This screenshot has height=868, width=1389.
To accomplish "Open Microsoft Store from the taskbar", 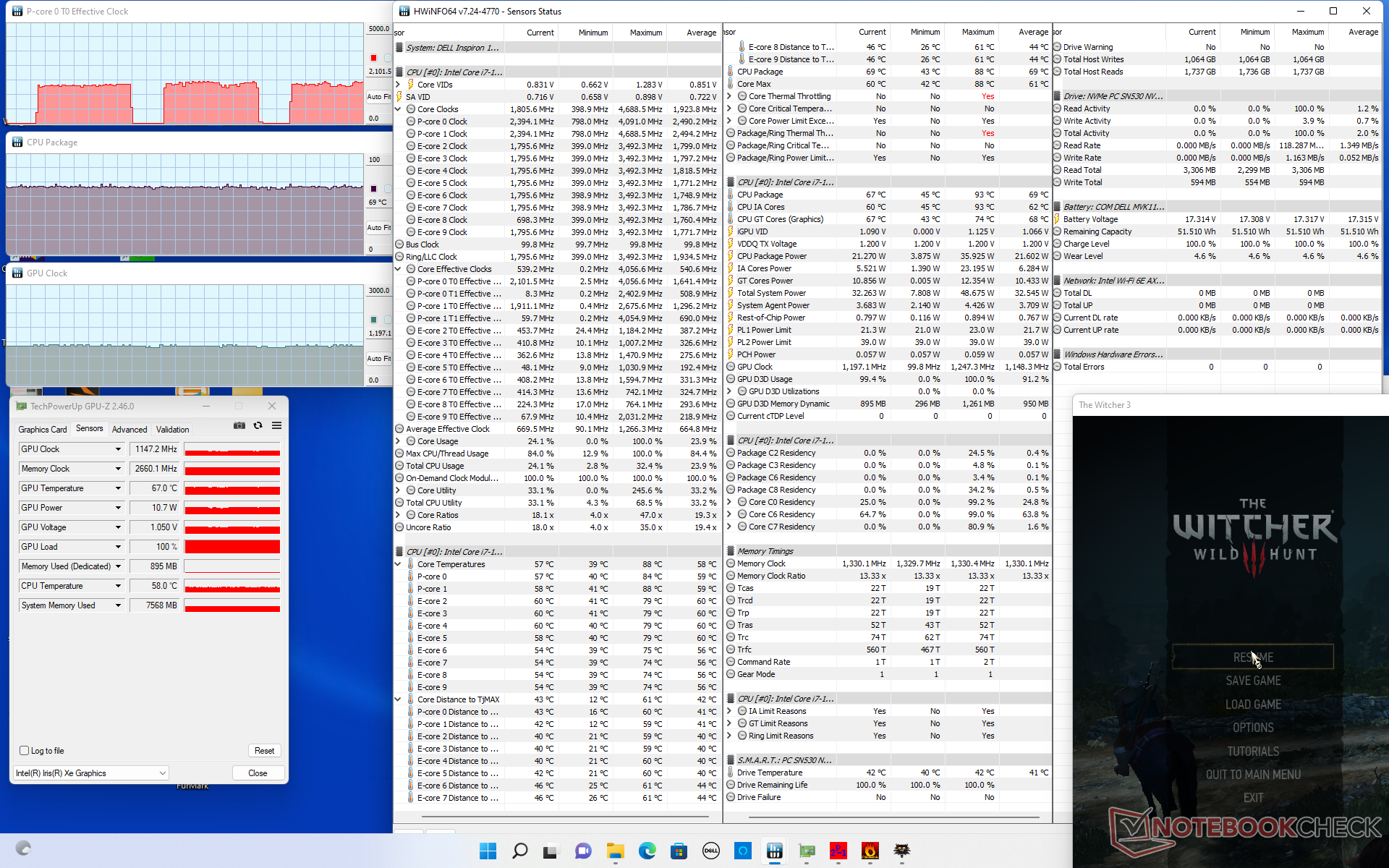I will point(679,851).
